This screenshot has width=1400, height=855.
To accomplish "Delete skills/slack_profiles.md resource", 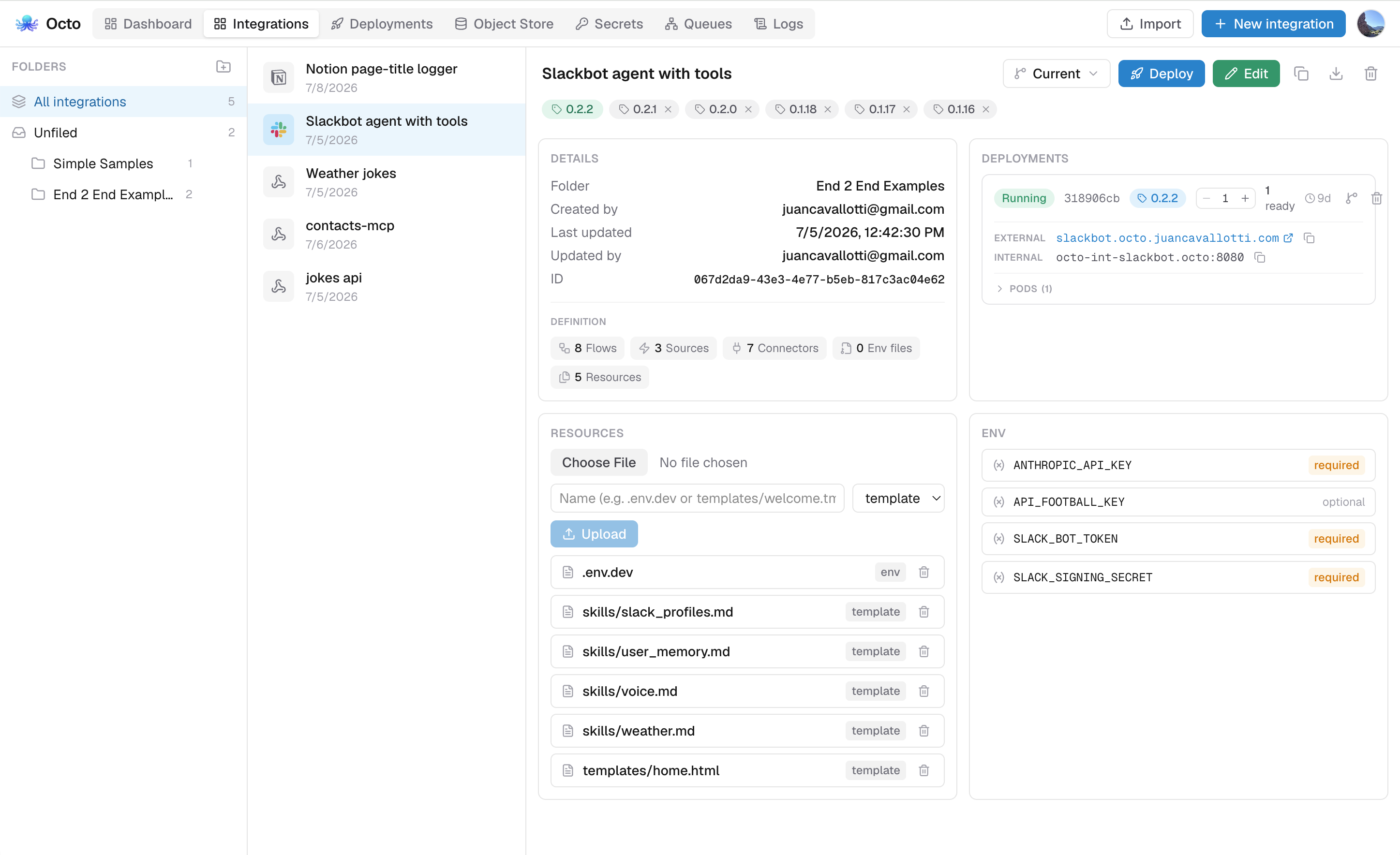I will pyautogui.click(x=924, y=612).
